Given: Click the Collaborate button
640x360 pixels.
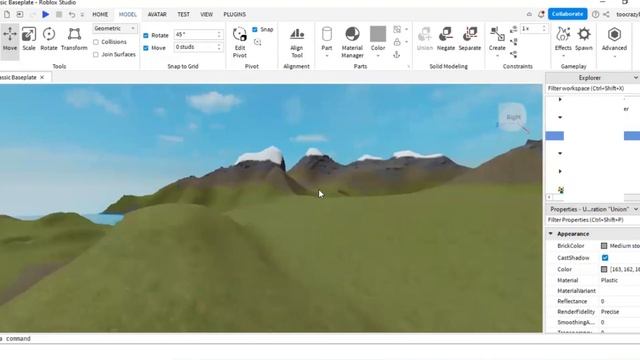Looking at the screenshot, I should [567, 14].
